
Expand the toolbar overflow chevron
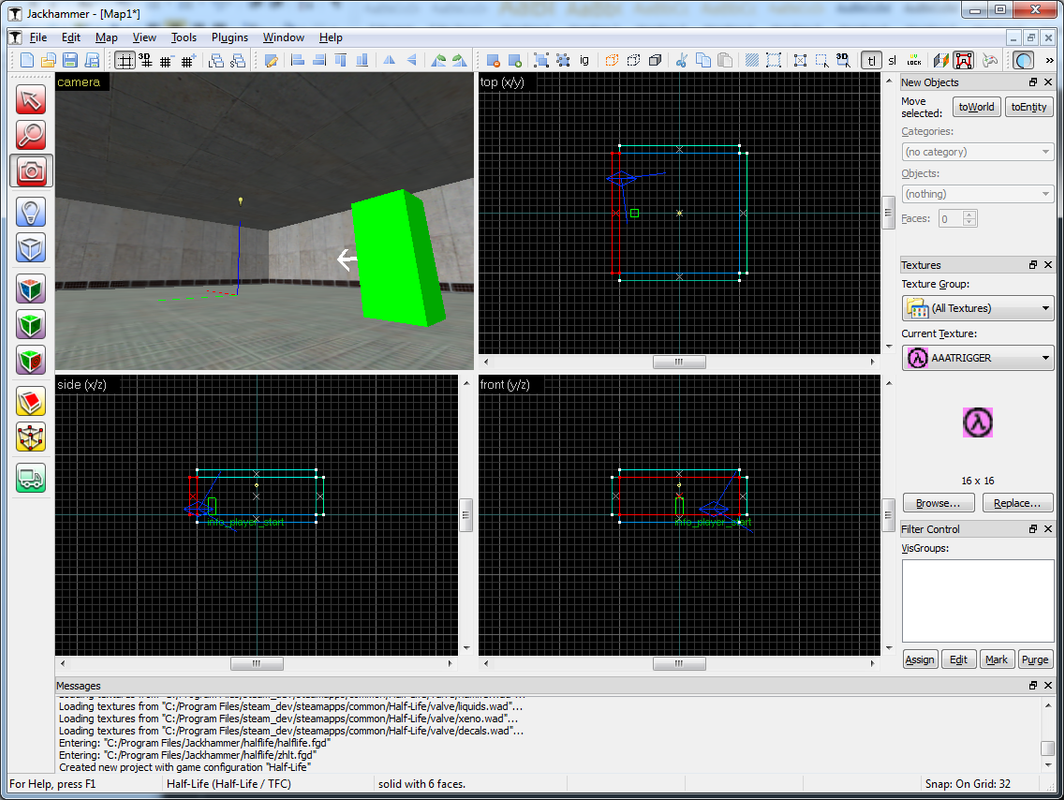[1050, 60]
